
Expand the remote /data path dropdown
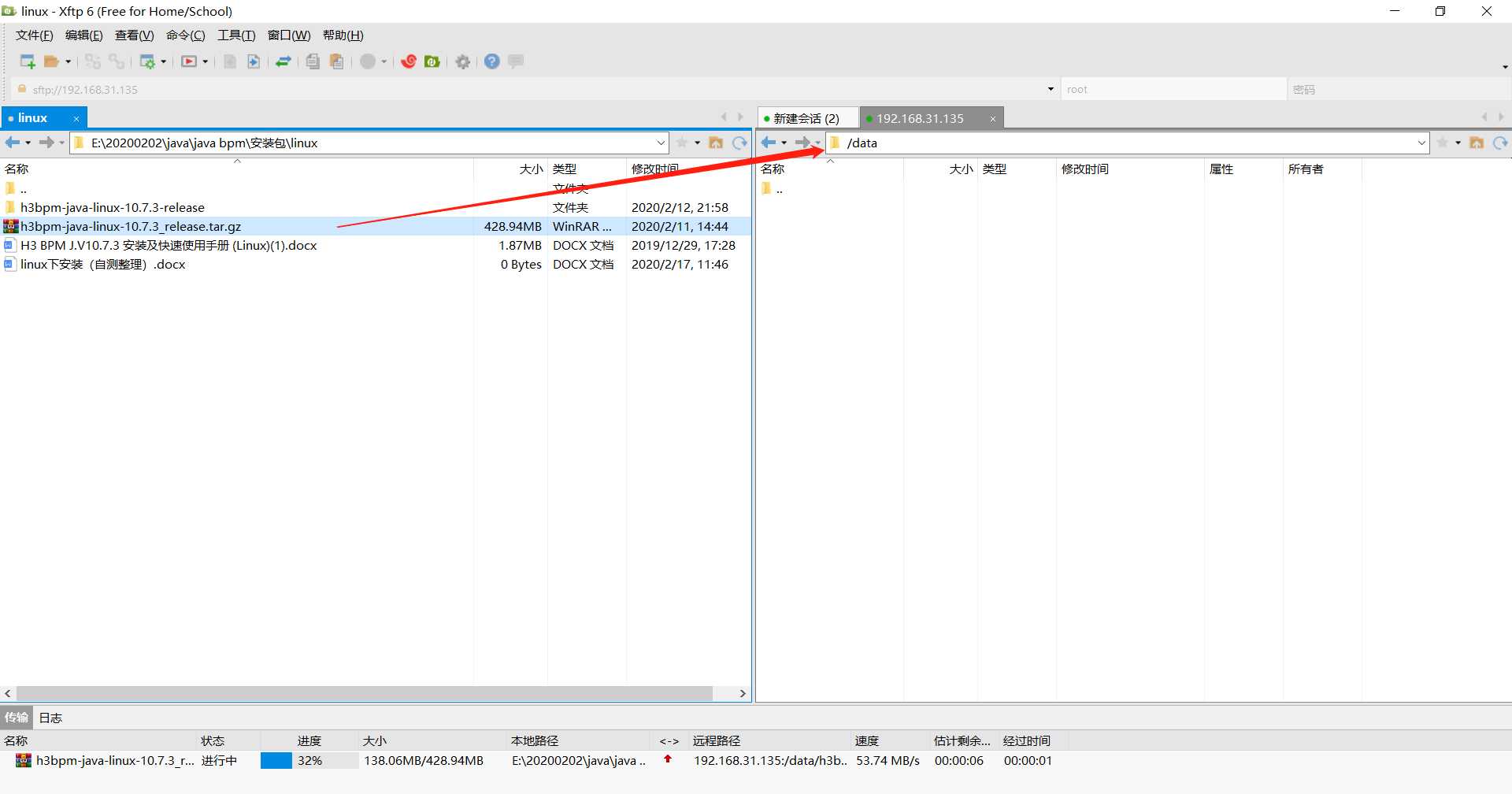click(1421, 143)
